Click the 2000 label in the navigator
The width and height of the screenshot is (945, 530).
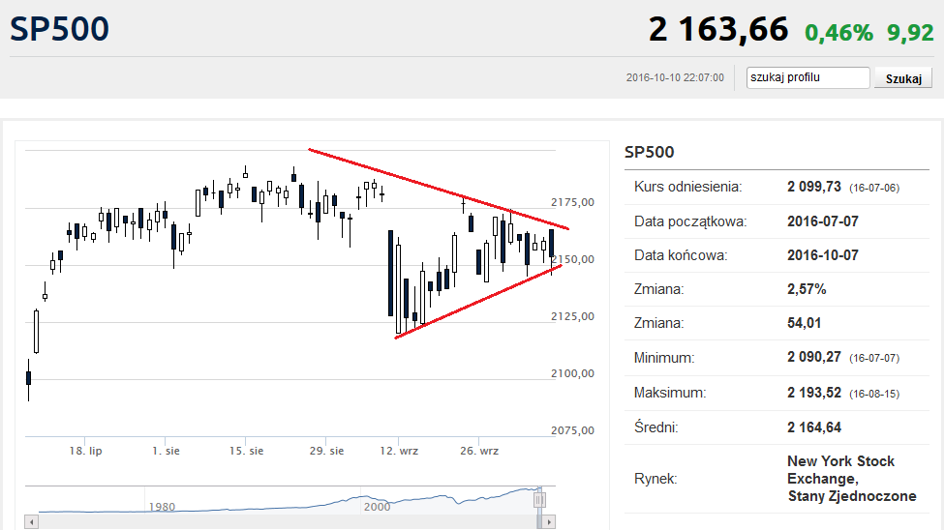pos(377,507)
